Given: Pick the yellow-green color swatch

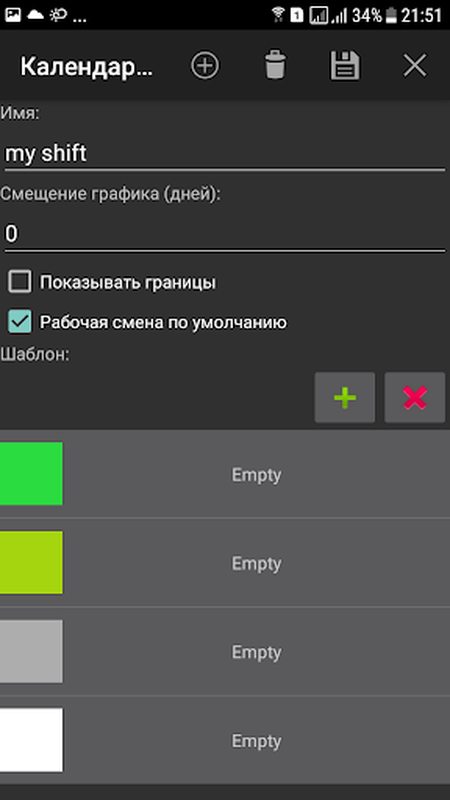Looking at the screenshot, I should (31, 562).
